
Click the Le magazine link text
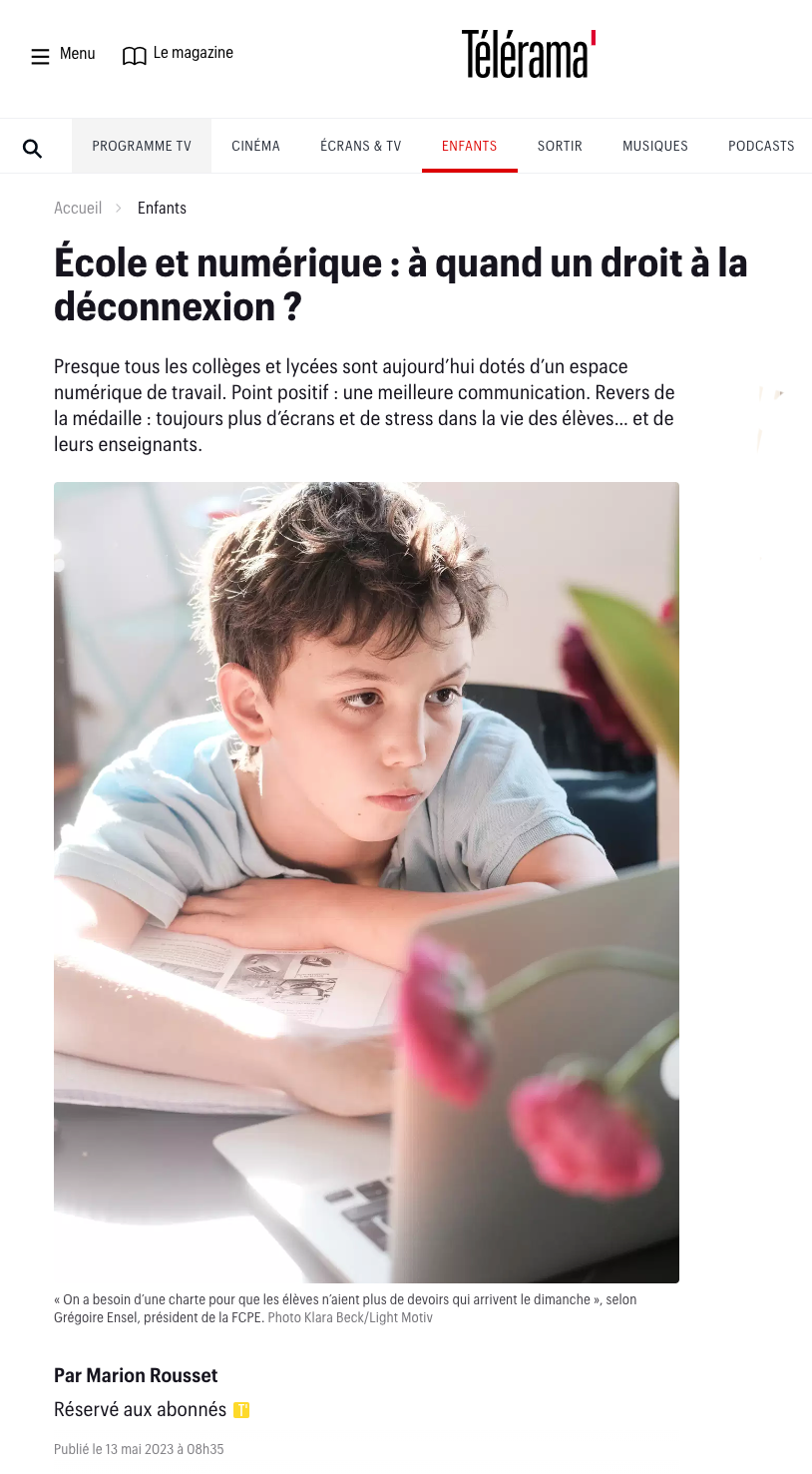(194, 53)
